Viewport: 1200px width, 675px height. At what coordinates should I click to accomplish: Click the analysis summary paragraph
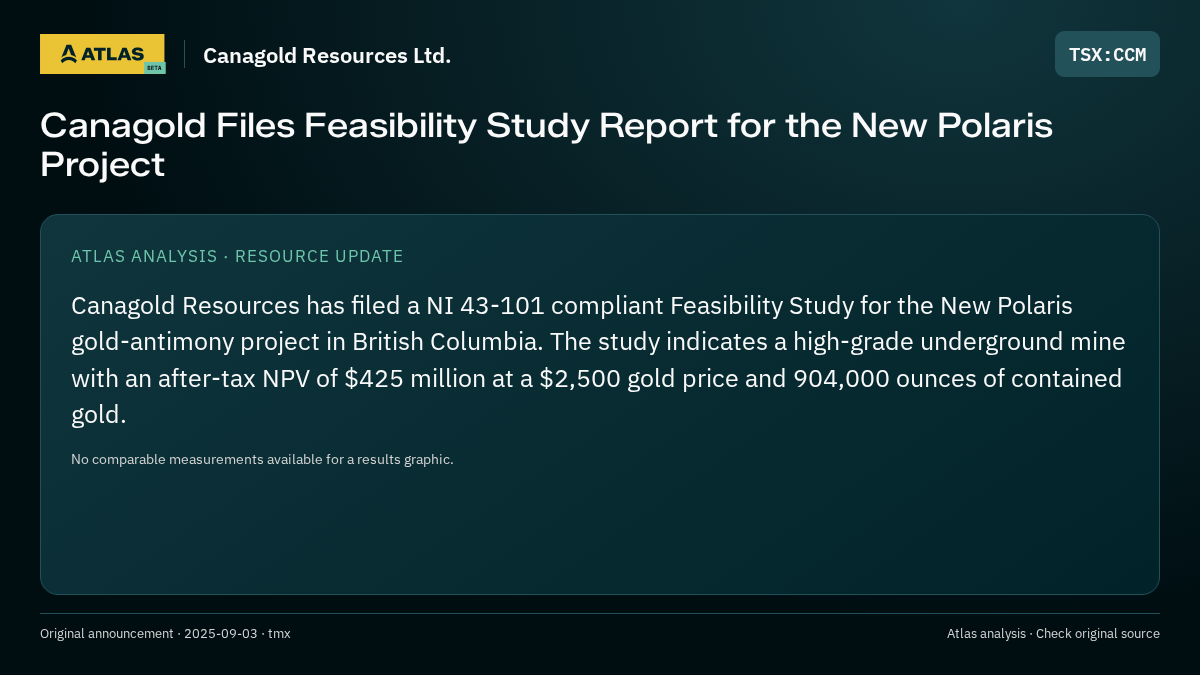pyautogui.click(x=598, y=360)
